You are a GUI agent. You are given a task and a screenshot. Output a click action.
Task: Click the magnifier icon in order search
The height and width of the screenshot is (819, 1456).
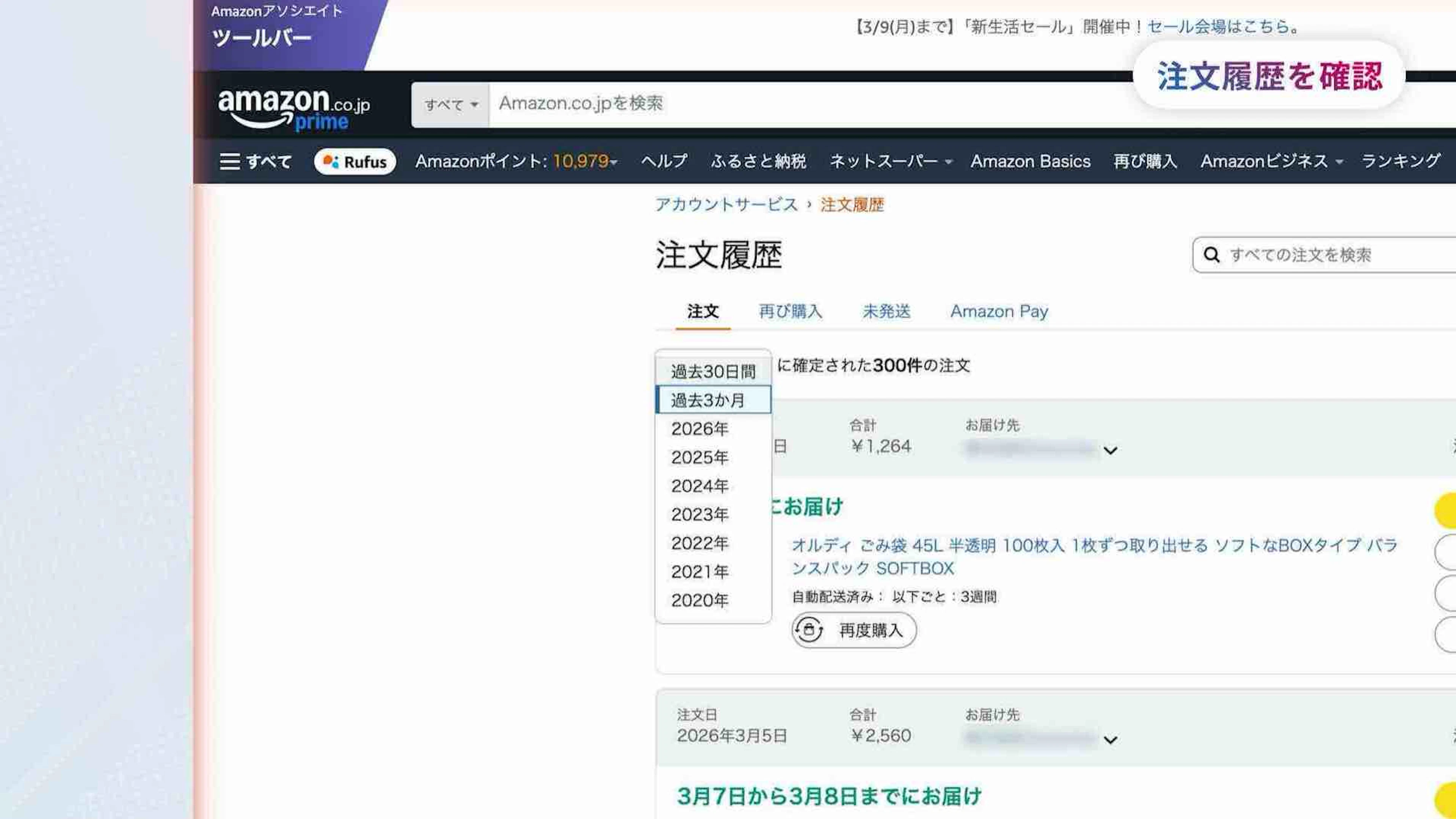pyautogui.click(x=1211, y=255)
